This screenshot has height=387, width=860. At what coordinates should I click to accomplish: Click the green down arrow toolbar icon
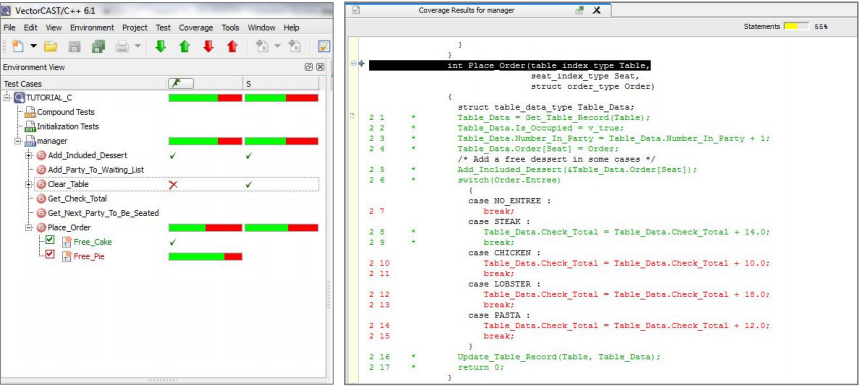point(160,47)
